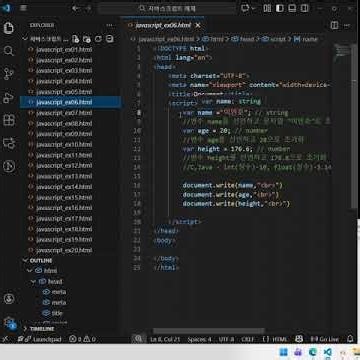Image resolution: width=360 pixels, height=360 pixels.
Task: Collapse the head node in Outline
Action: click(34, 281)
